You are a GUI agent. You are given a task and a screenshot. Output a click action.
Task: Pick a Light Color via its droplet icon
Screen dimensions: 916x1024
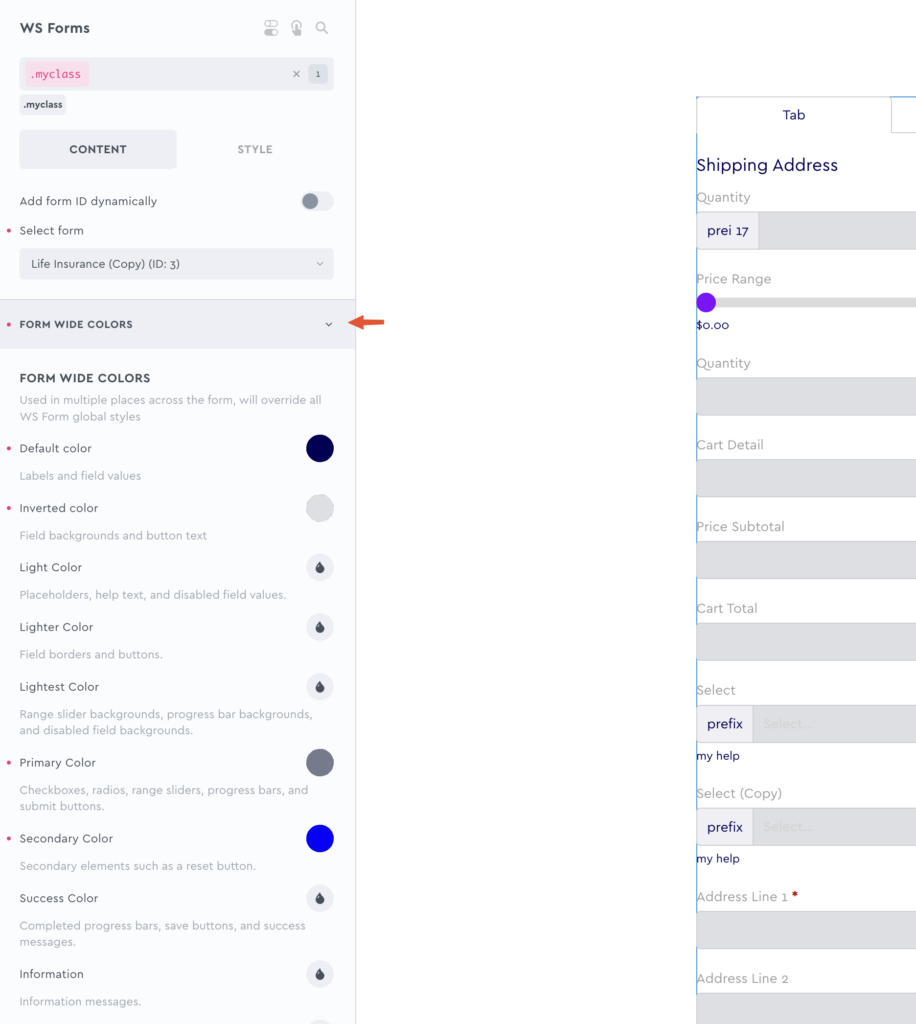point(320,568)
